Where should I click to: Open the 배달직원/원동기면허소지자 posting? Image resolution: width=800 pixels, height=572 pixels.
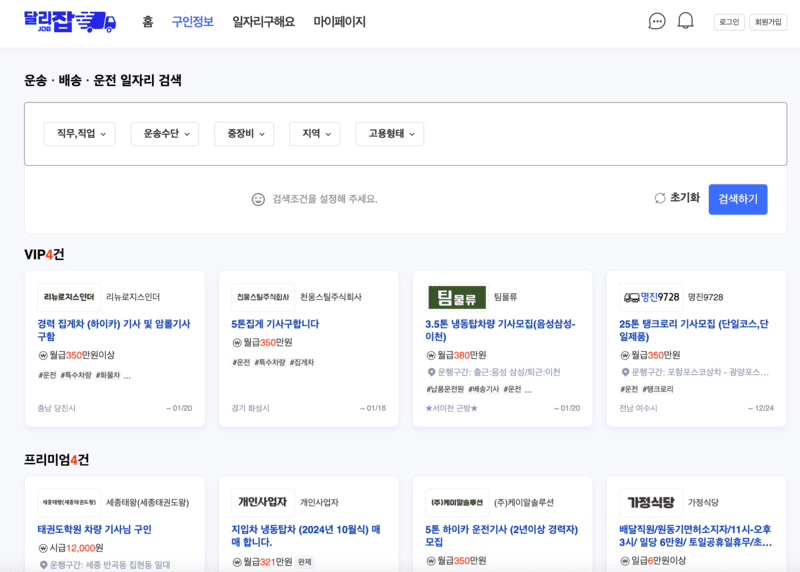695,536
